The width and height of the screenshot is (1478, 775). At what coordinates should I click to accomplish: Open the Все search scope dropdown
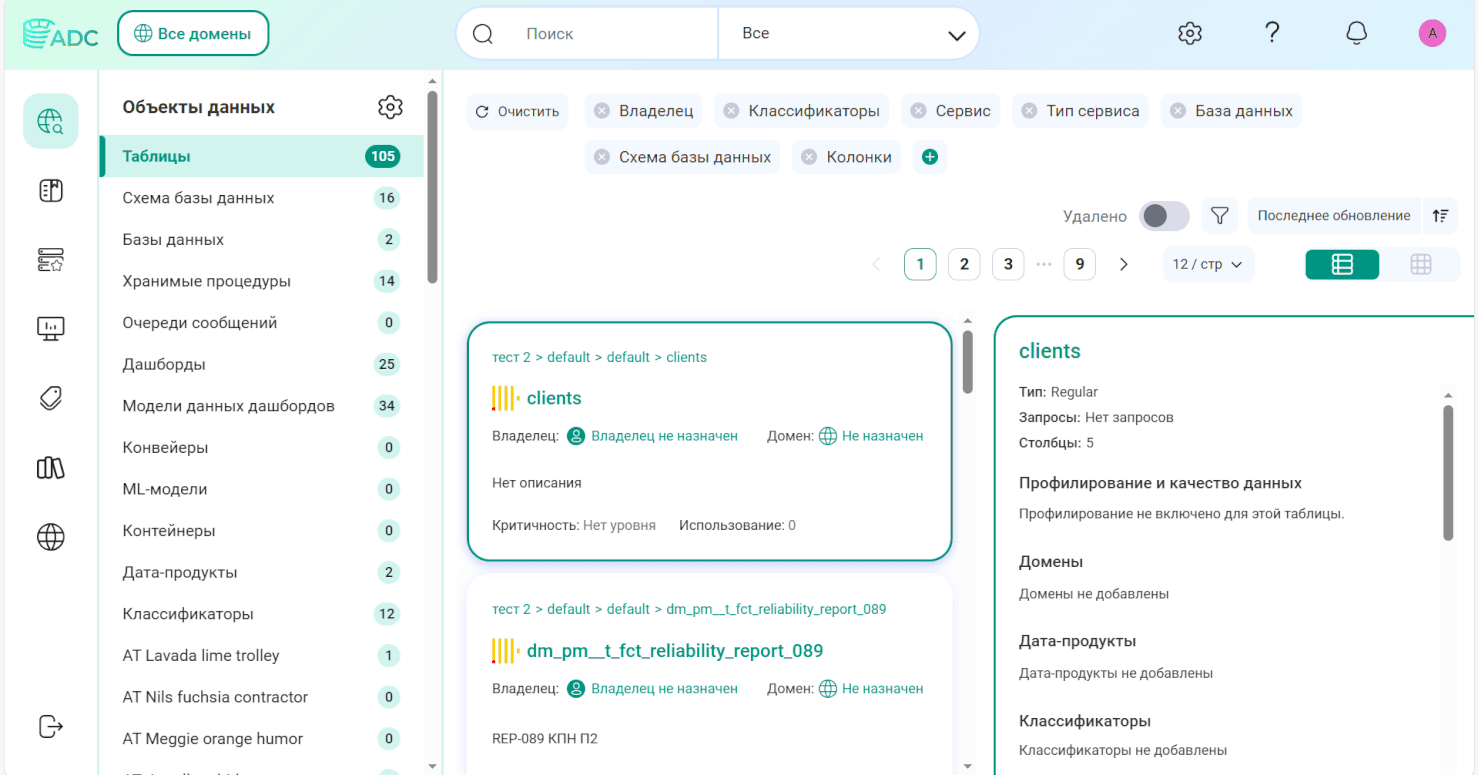pyautogui.click(x=849, y=34)
